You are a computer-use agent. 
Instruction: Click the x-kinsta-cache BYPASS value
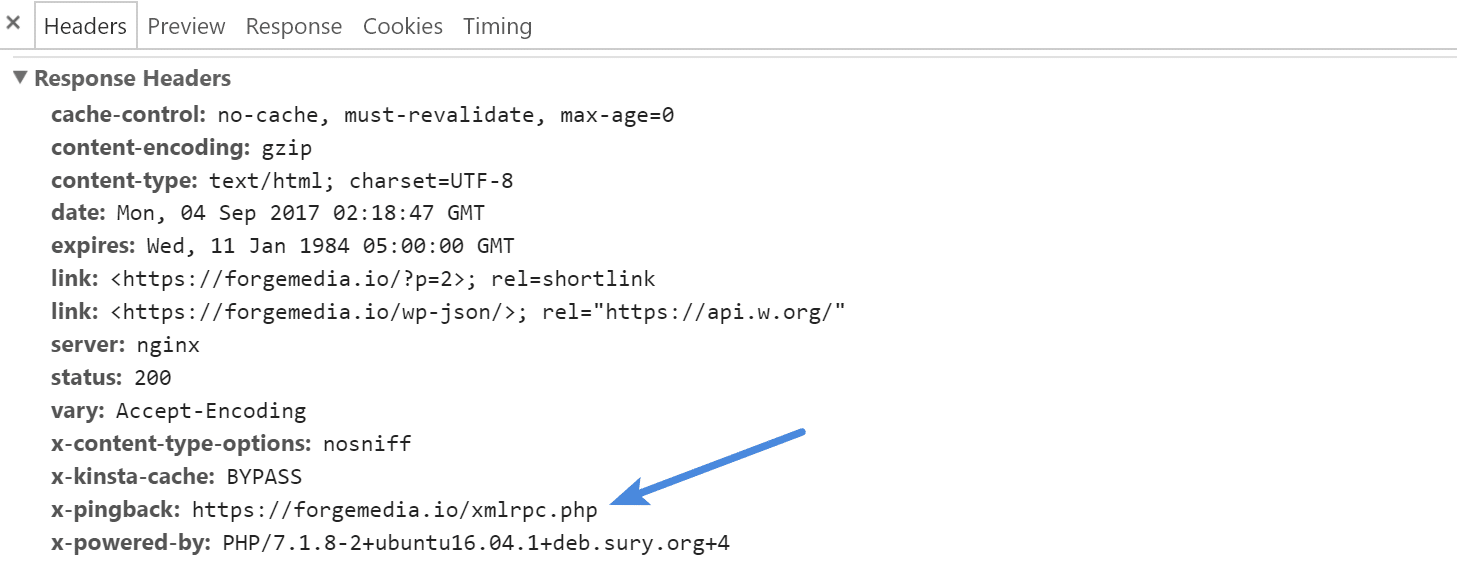[x=264, y=477]
